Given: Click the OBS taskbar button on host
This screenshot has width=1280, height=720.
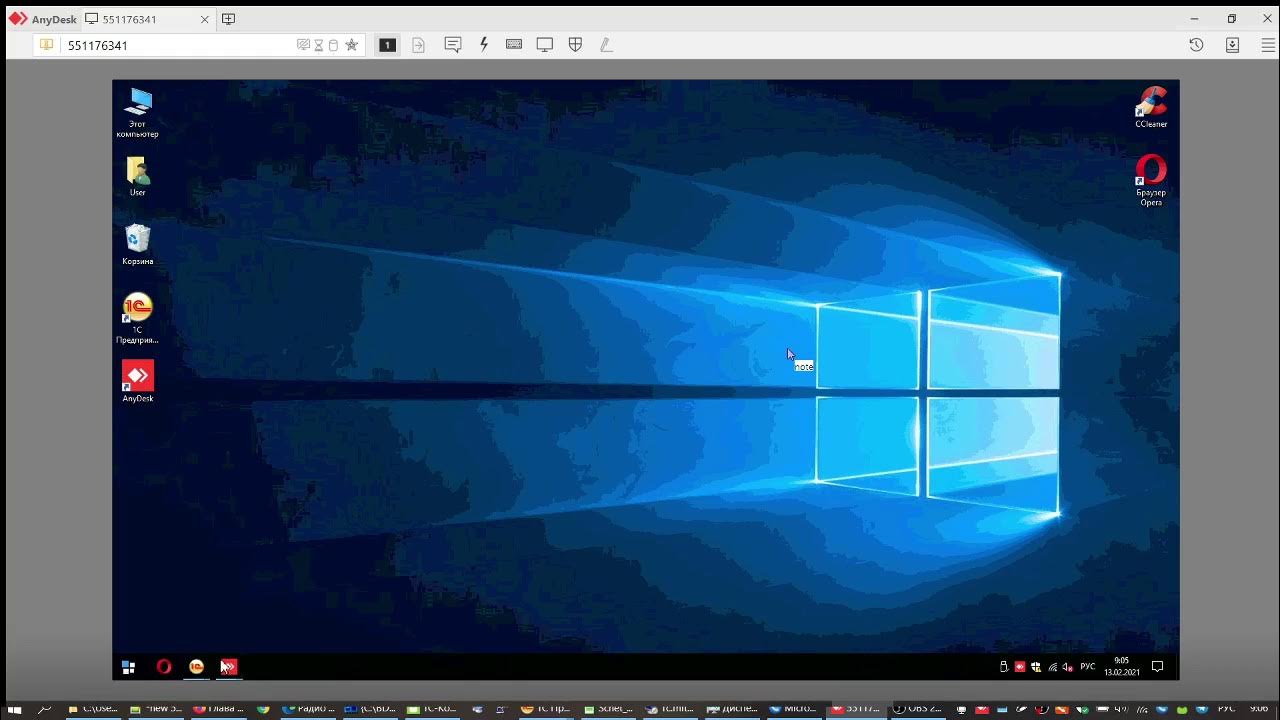Looking at the screenshot, I should pyautogui.click(x=916, y=709).
